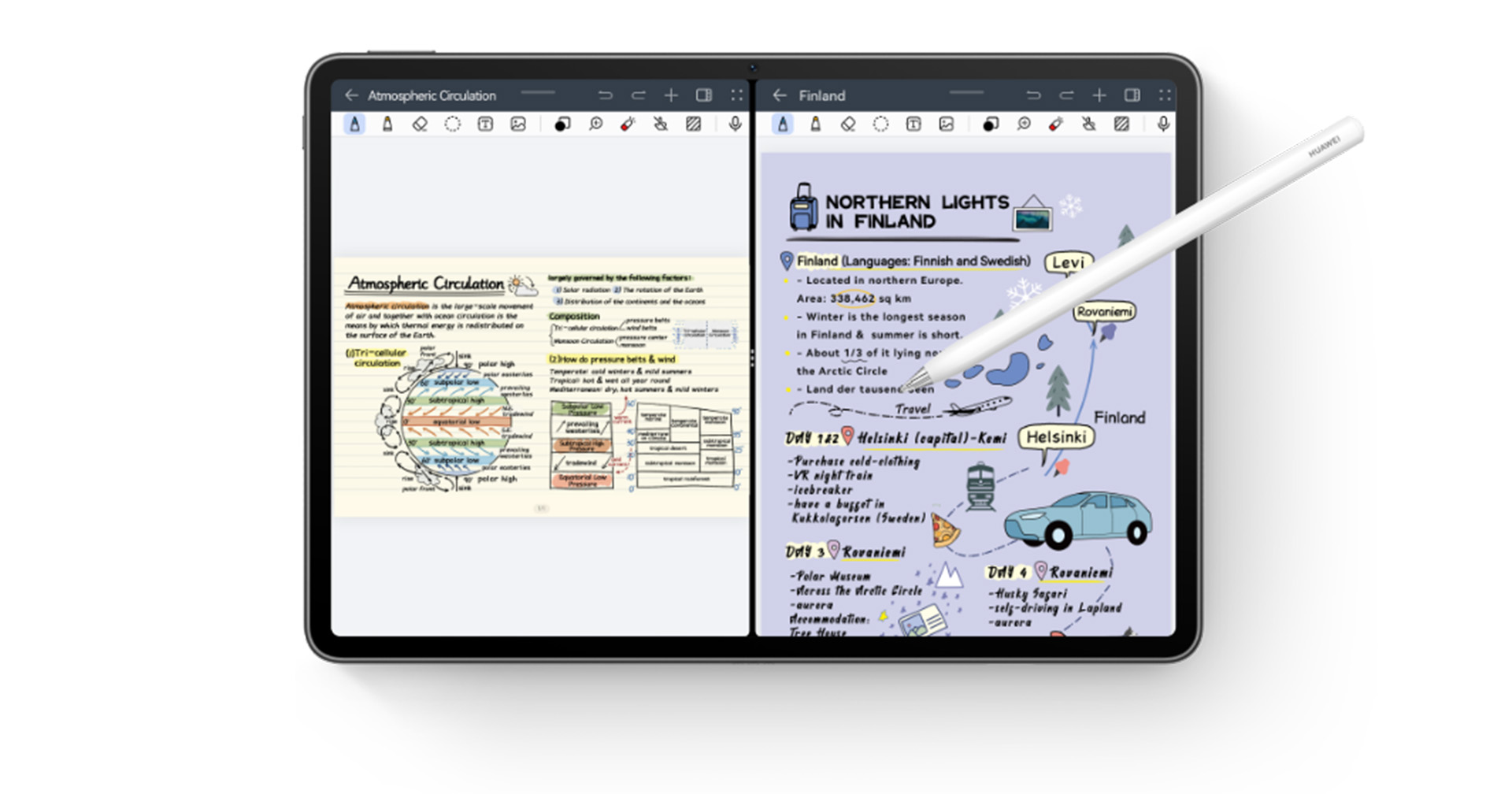The image size is (1512, 794).
Task: Select laser pointer tool in Atmospheric Circulation note
Action: pyautogui.click(x=628, y=124)
